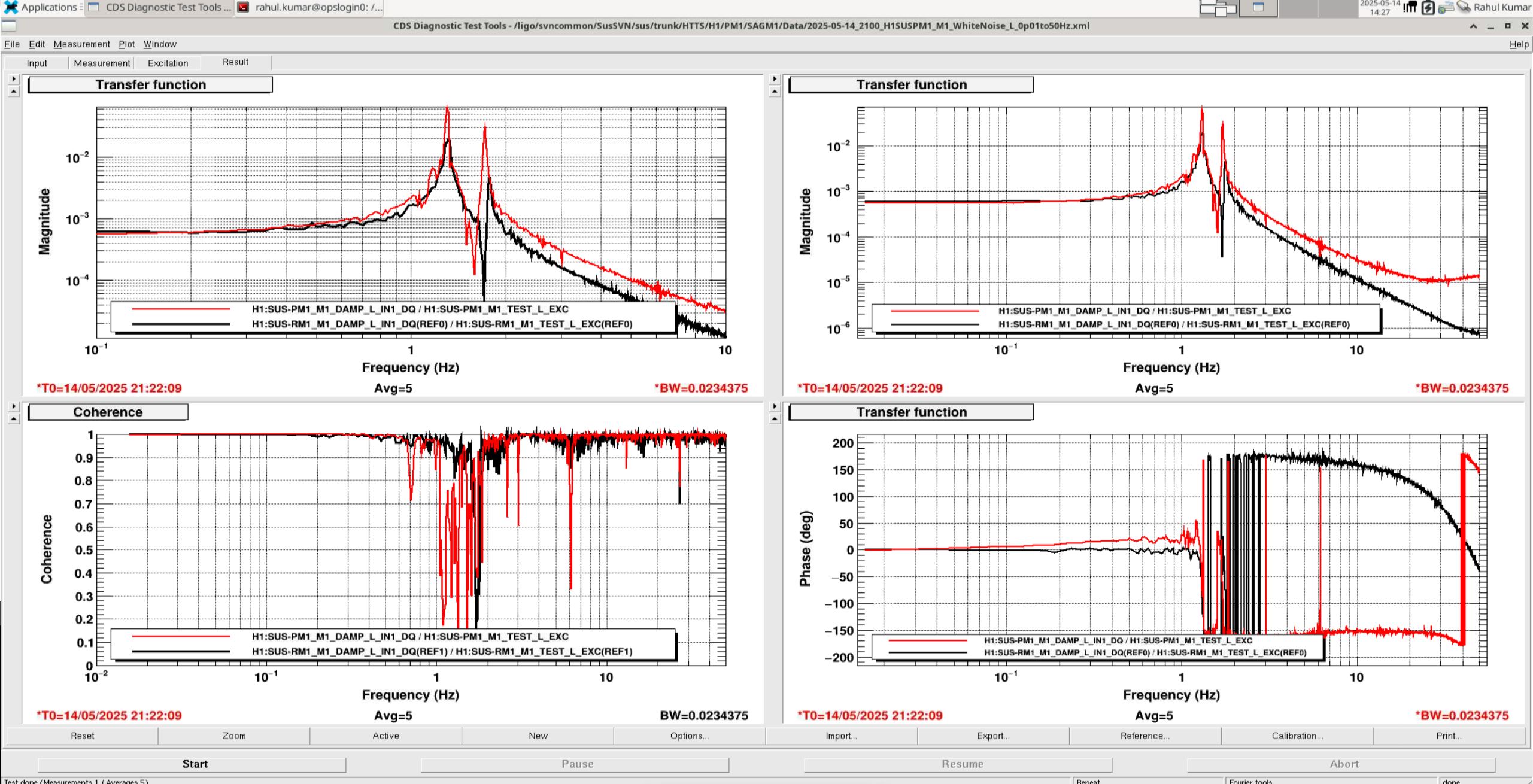Switch to the rahul.kumar@opslogin0 terminal window
Screen dimensions: 1533x784
pyautogui.click(x=309, y=7)
